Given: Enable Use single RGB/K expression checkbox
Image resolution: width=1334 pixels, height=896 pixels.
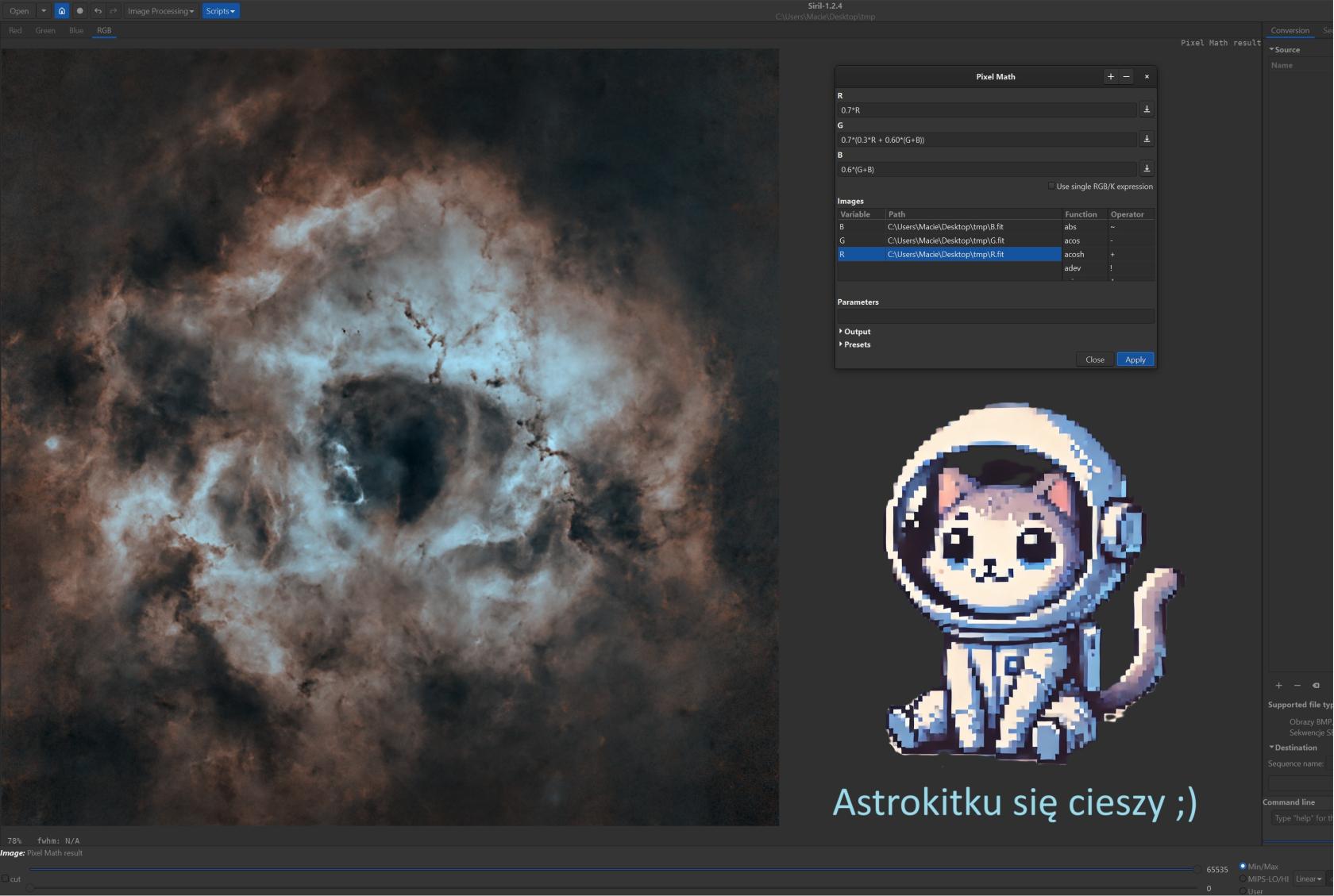Looking at the screenshot, I should coord(1051,186).
